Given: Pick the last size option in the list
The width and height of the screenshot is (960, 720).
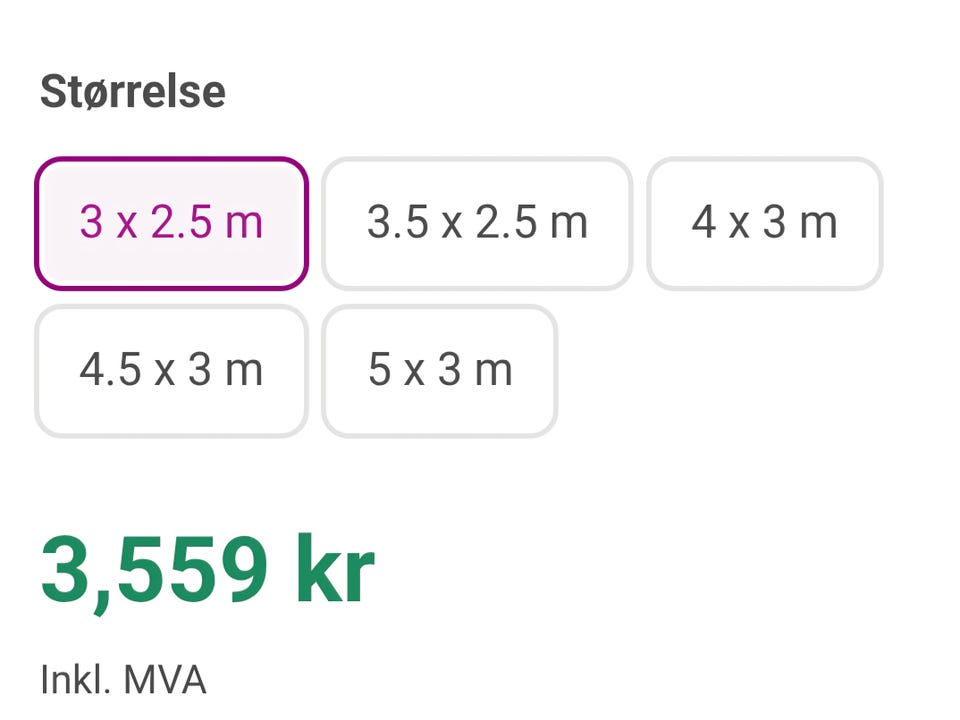Looking at the screenshot, I should click(440, 371).
